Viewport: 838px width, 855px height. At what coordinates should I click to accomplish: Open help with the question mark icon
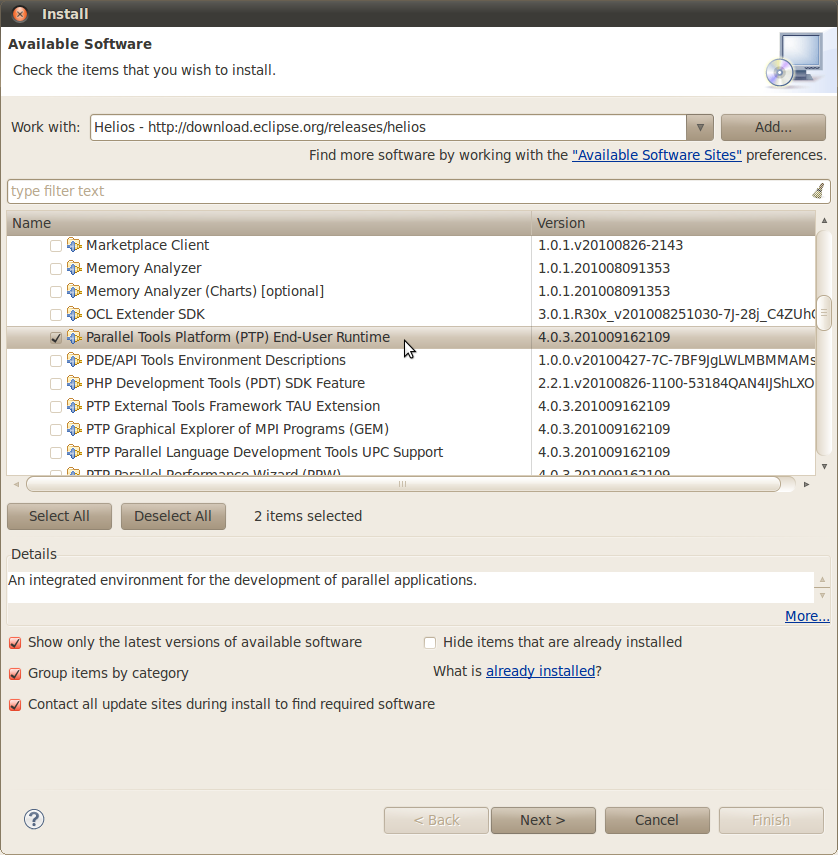coord(34,819)
